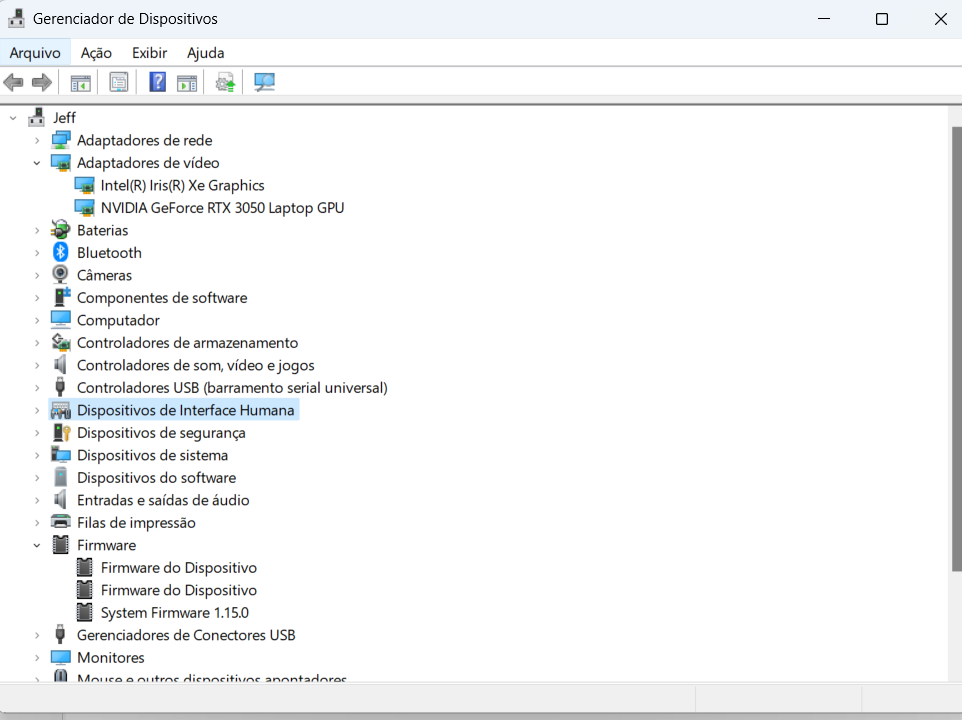This screenshot has height=720, width=962.
Task: Click the Back arrow toolbar icon
Action: (13, 82)
